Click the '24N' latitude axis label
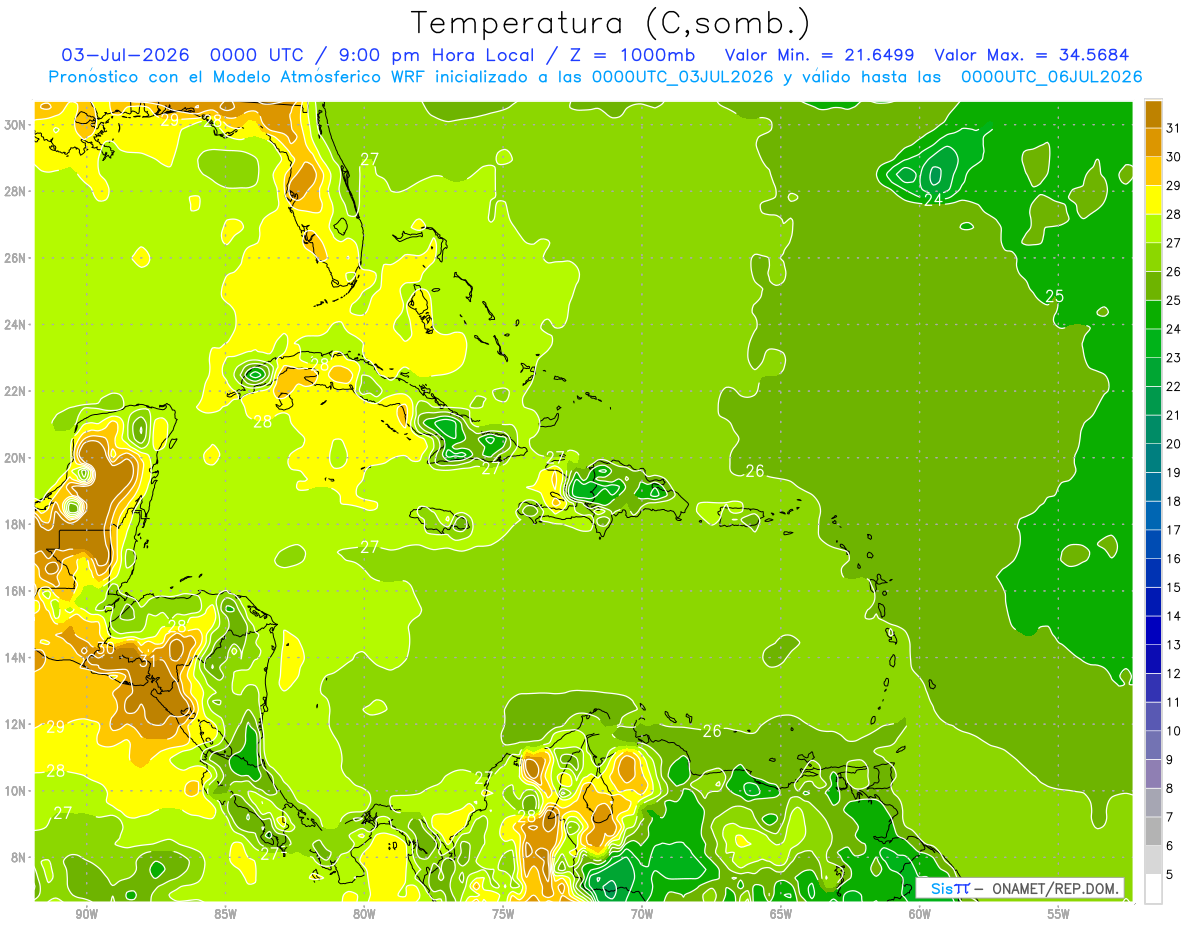This screenshot has width=1200, height=927. [x=16, y=325]
